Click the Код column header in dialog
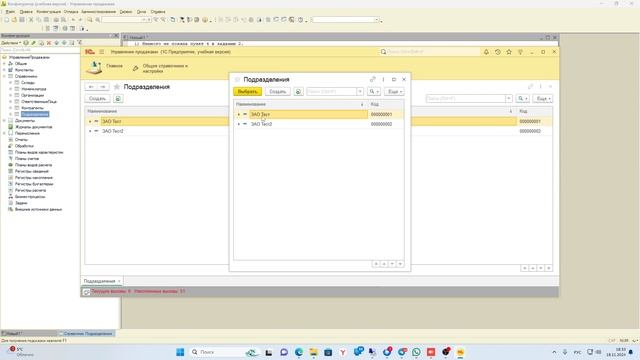 pyautogui.click(x=386, y=104)
